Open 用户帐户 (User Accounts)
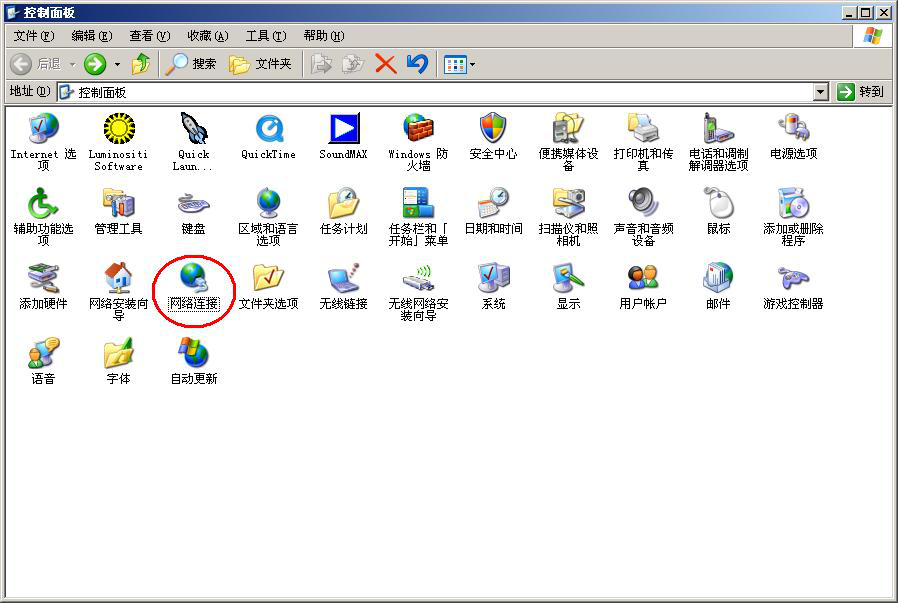Screen dimensions: 898x603 (641, 281)
